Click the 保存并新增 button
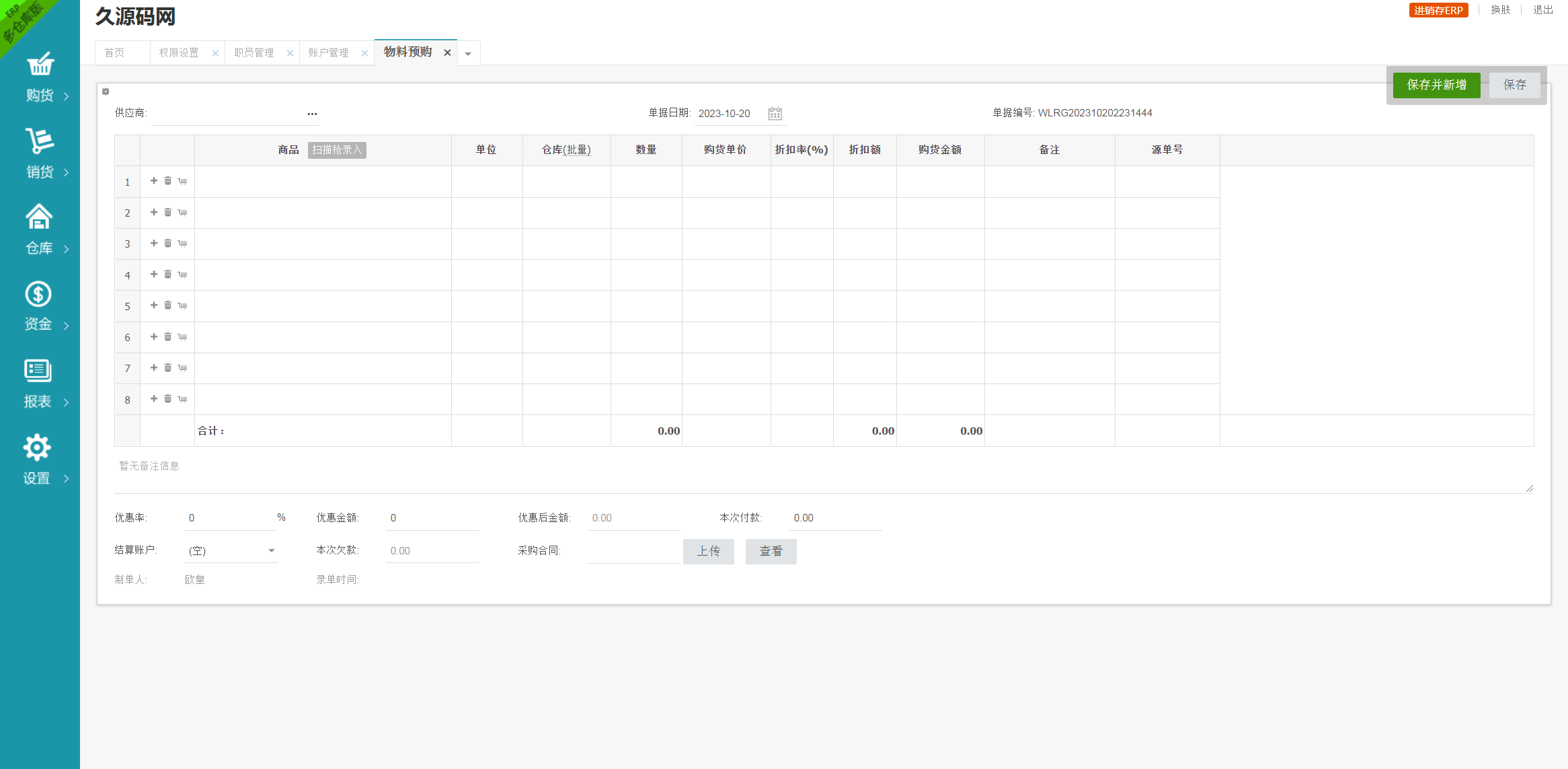 click(x=1436, y=85)
